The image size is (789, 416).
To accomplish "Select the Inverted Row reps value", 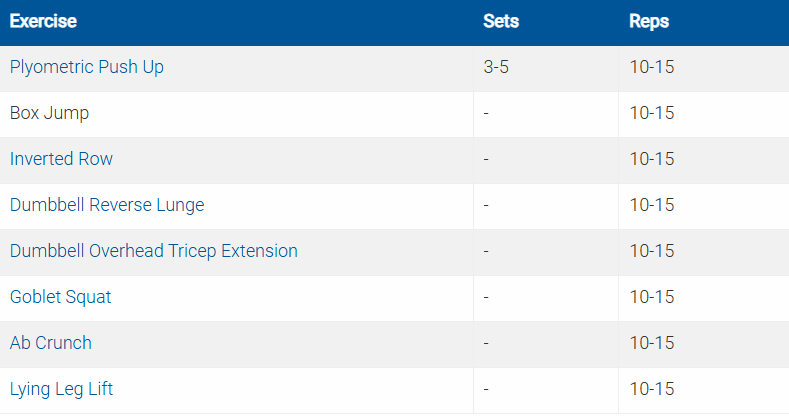I will 652,159.
